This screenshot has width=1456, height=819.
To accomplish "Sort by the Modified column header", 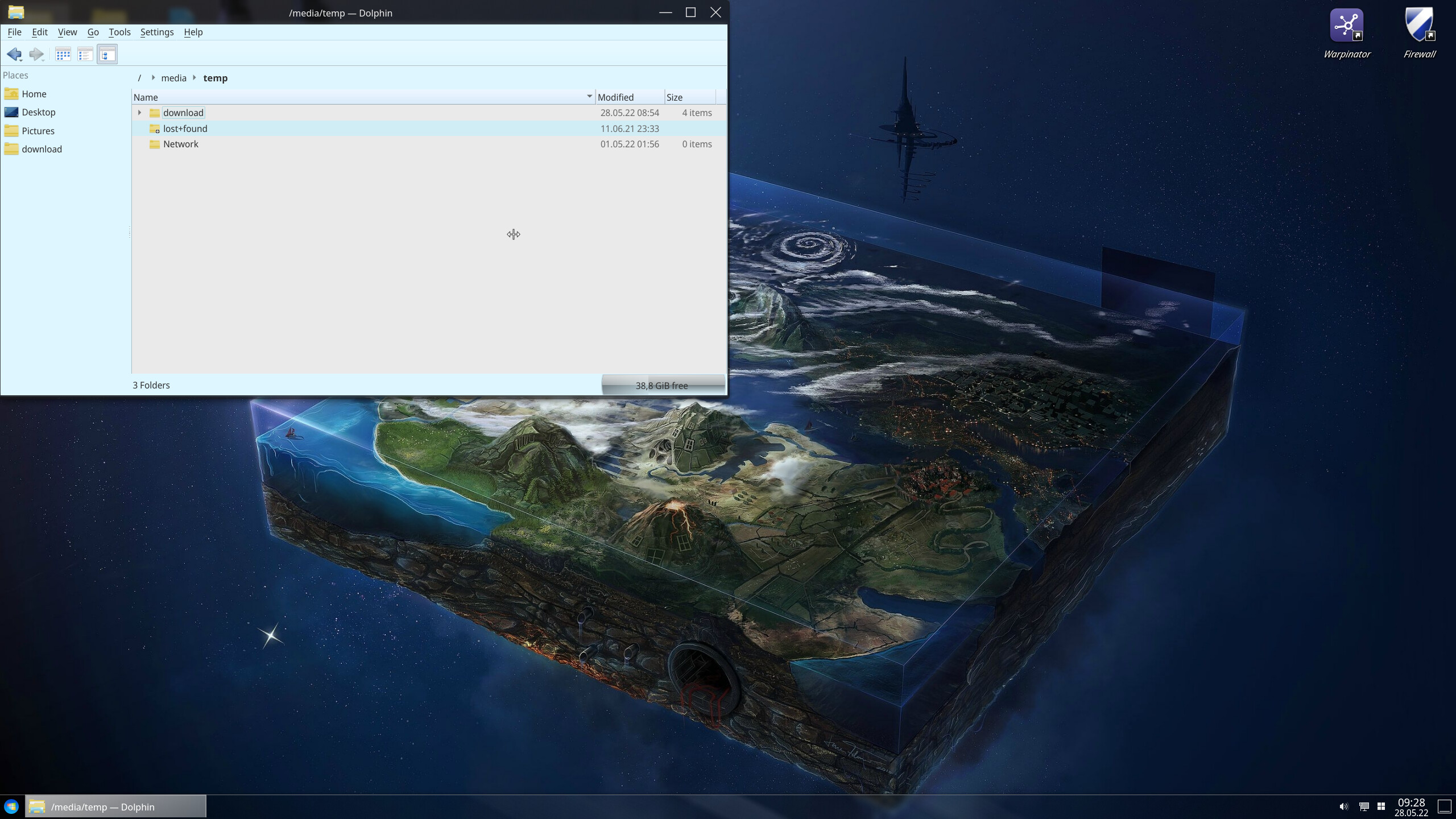I will tap(615, 97).
